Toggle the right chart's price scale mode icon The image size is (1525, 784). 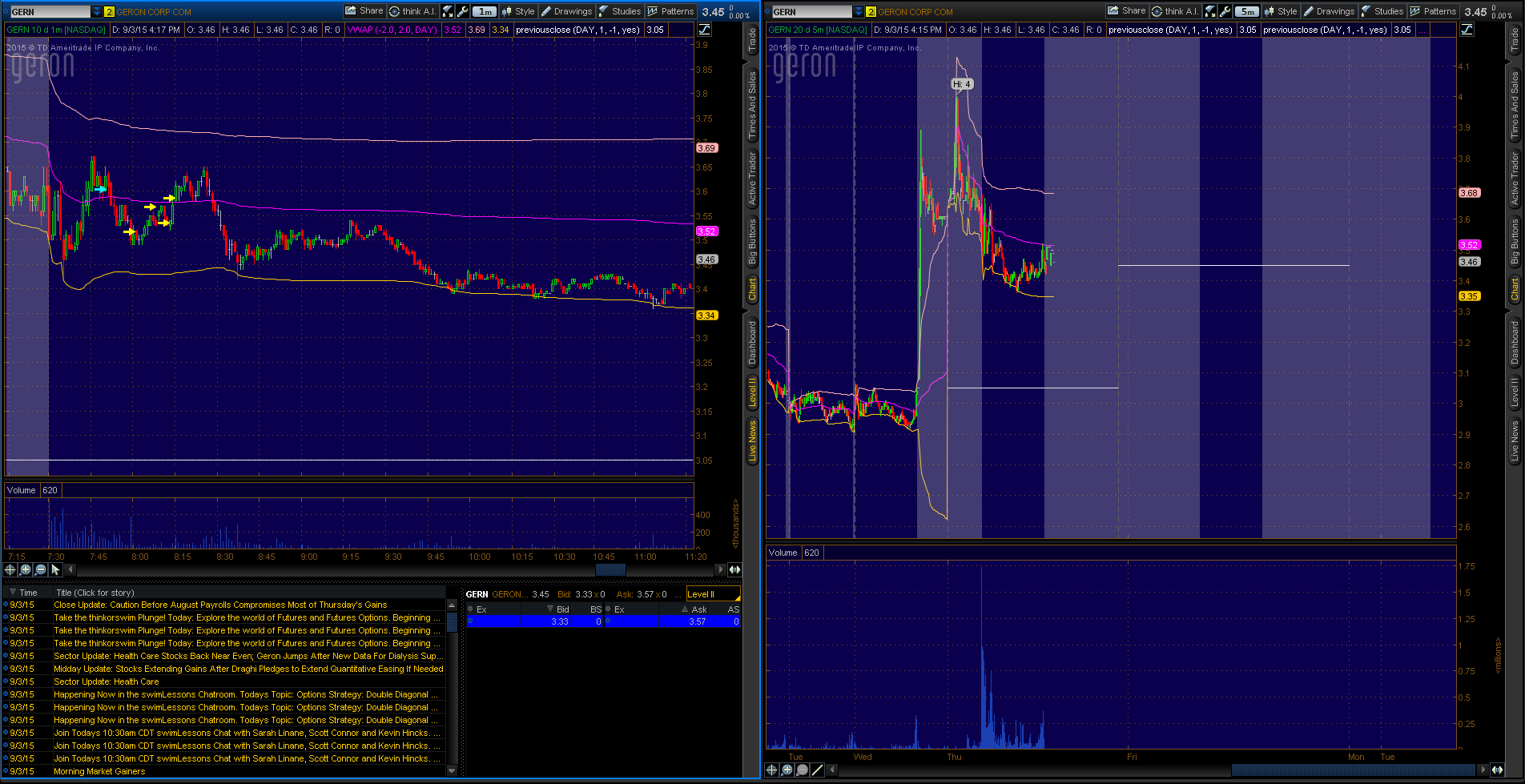point(1467,30)
